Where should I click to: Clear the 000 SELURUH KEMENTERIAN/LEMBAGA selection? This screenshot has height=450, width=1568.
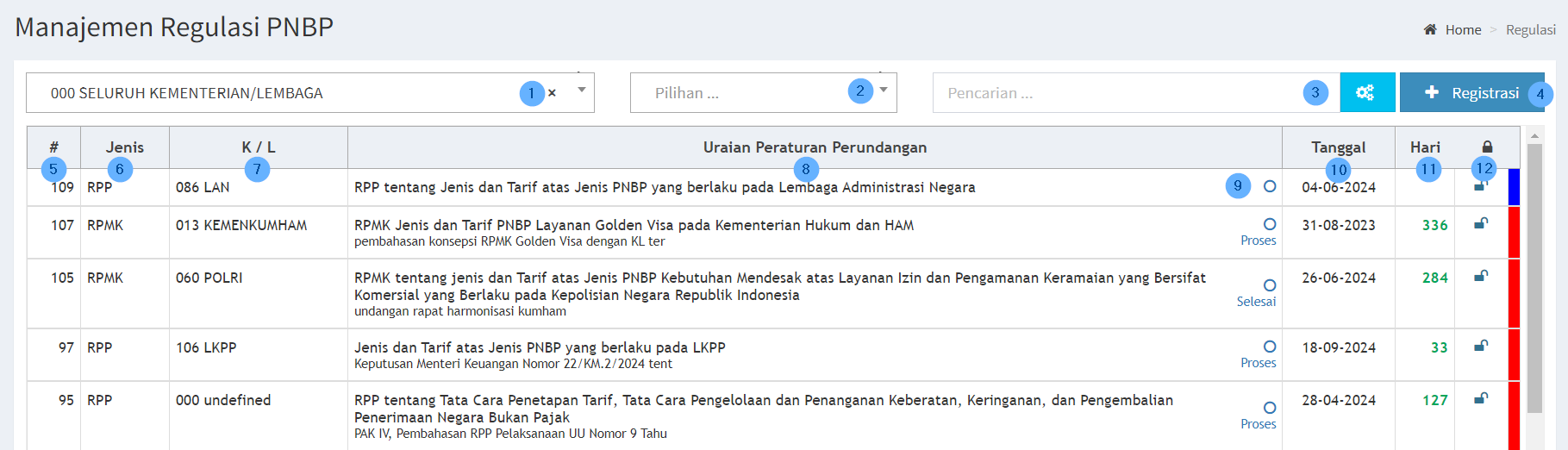tap(552, 93)
